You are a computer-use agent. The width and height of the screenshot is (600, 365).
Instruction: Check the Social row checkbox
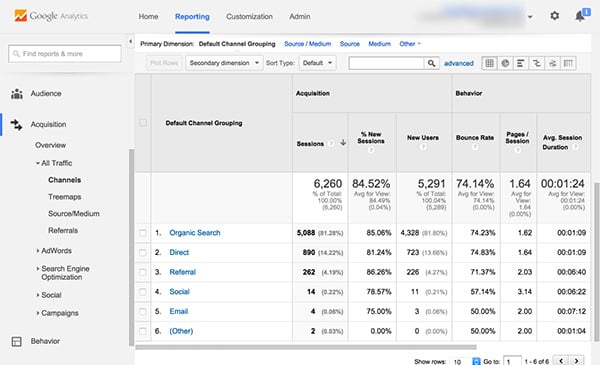tap(143, 292)
